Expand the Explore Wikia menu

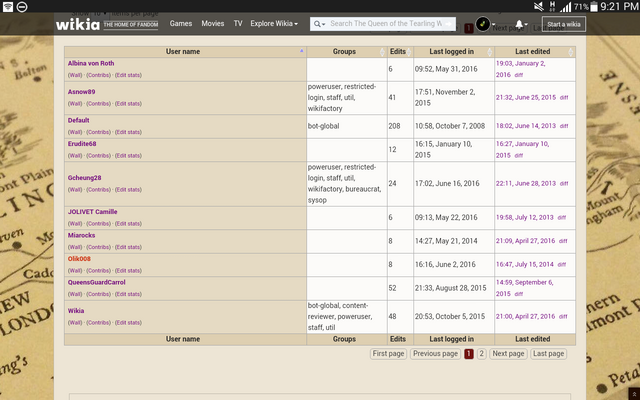pos(274,24)
